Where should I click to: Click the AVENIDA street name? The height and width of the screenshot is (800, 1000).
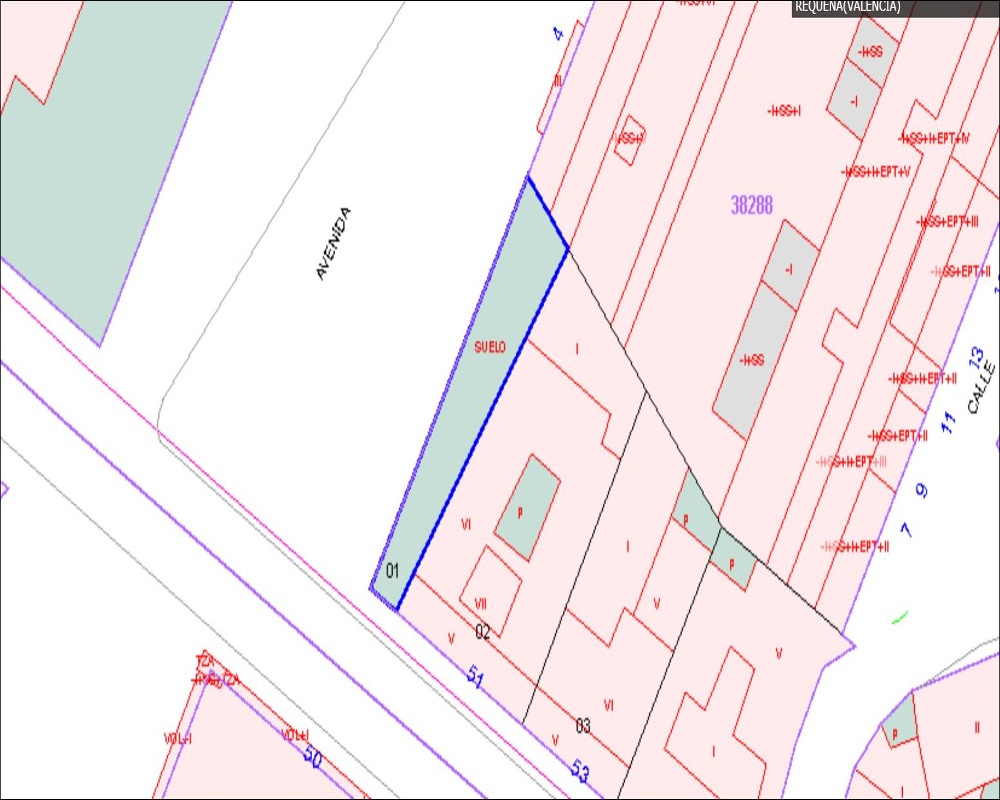(333, 243)
